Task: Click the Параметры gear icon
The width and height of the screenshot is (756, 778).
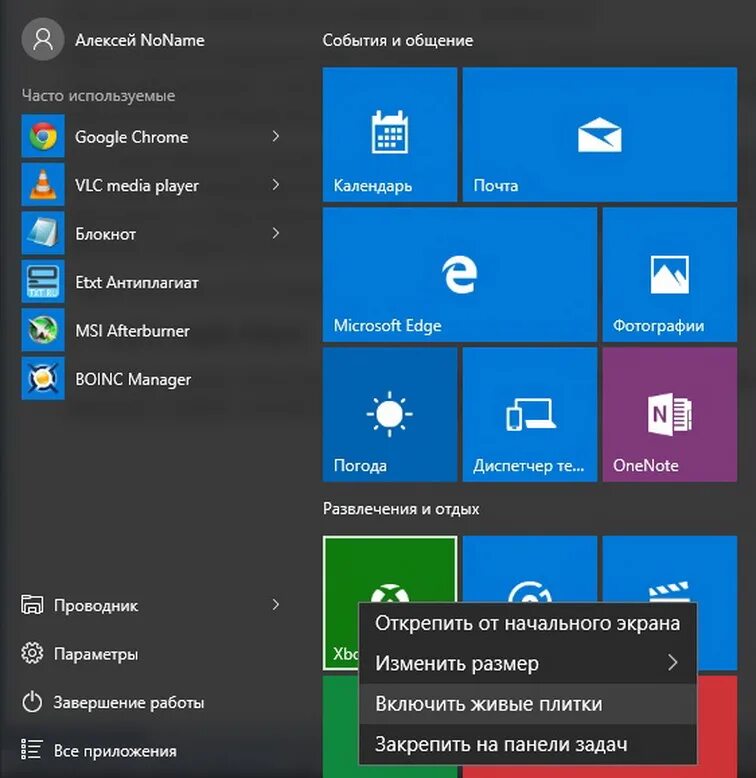Action: pyautogui.click(x=32, y=653)
